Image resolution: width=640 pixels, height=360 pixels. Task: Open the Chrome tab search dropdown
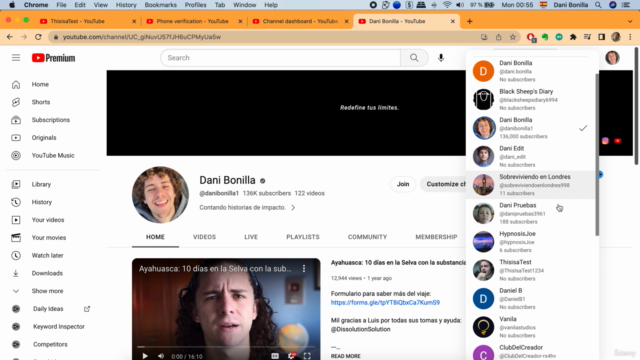(630, 21)
